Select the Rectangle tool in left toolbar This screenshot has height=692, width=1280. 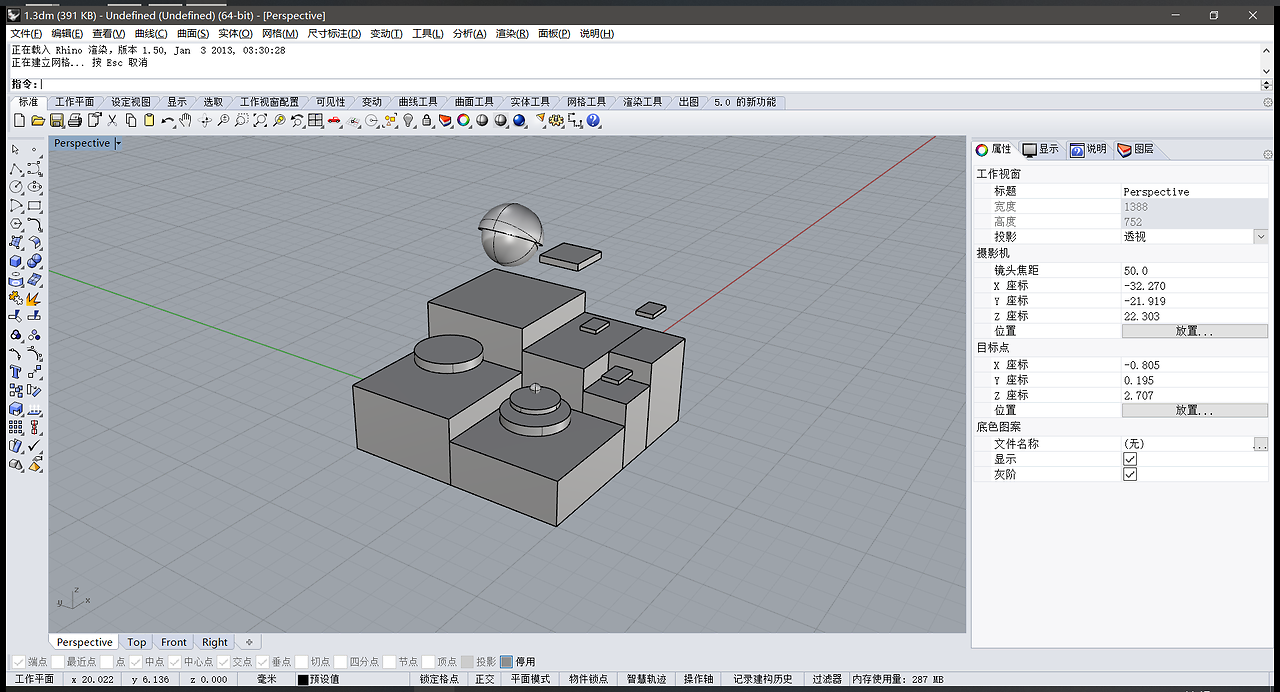tap(34, 205)
